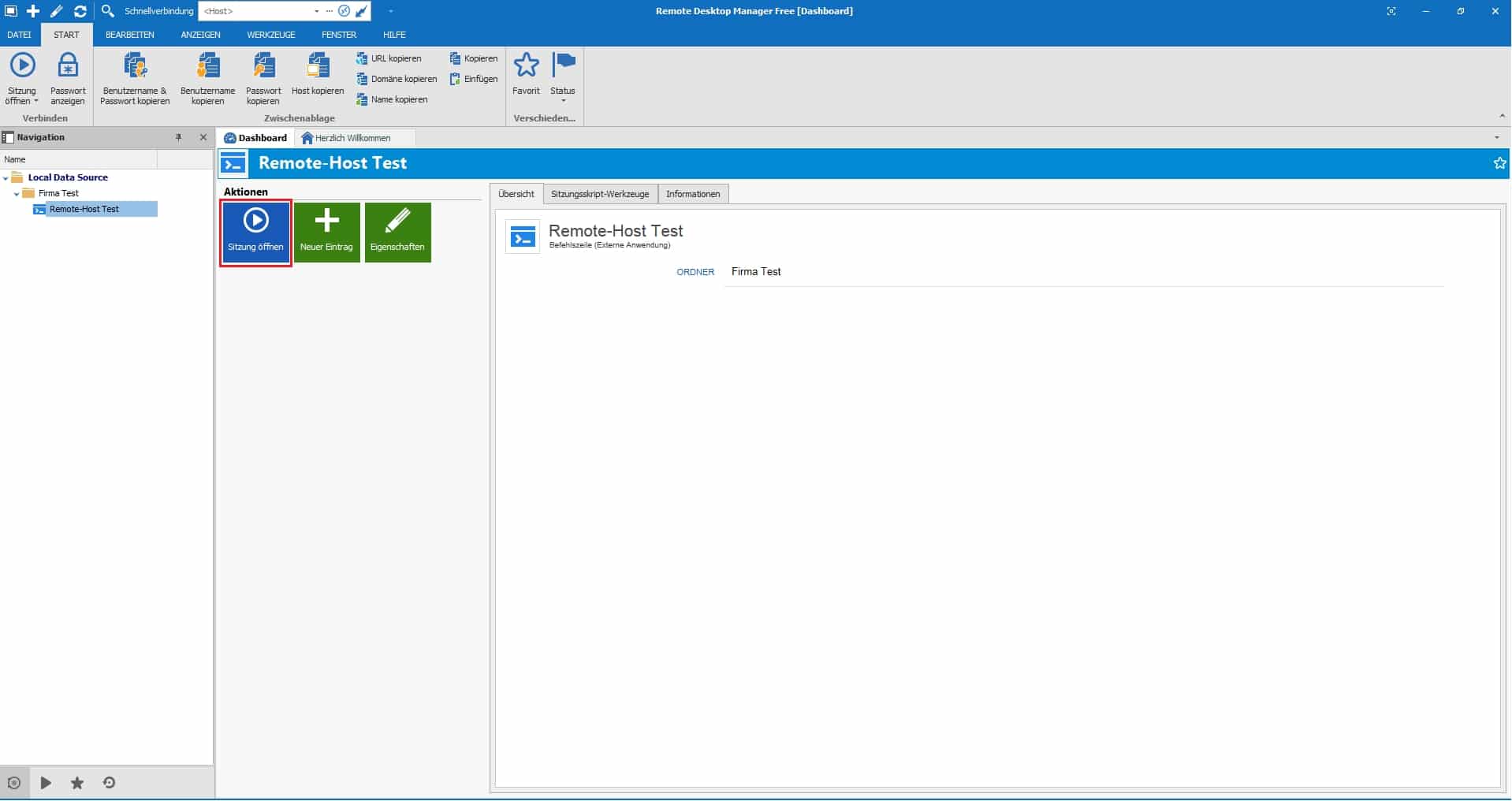1512x801 pixels.
Task: Switch to Sitzungsskript-Werkzeuge tab
Action: tap(599, 194)
